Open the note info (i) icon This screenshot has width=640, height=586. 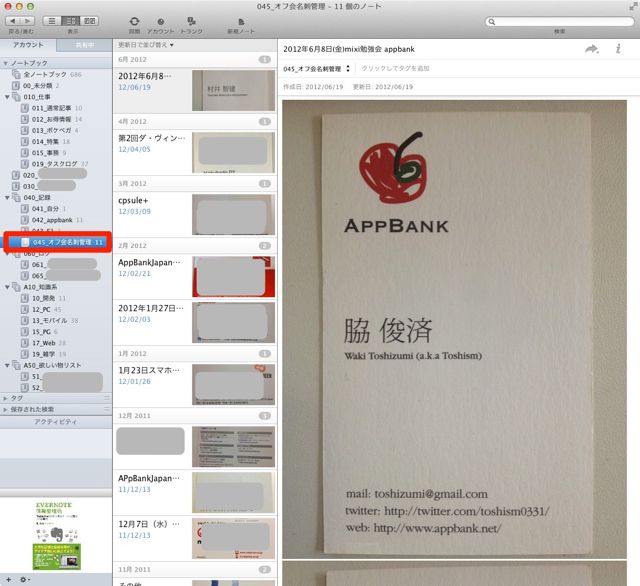(618, 49)
